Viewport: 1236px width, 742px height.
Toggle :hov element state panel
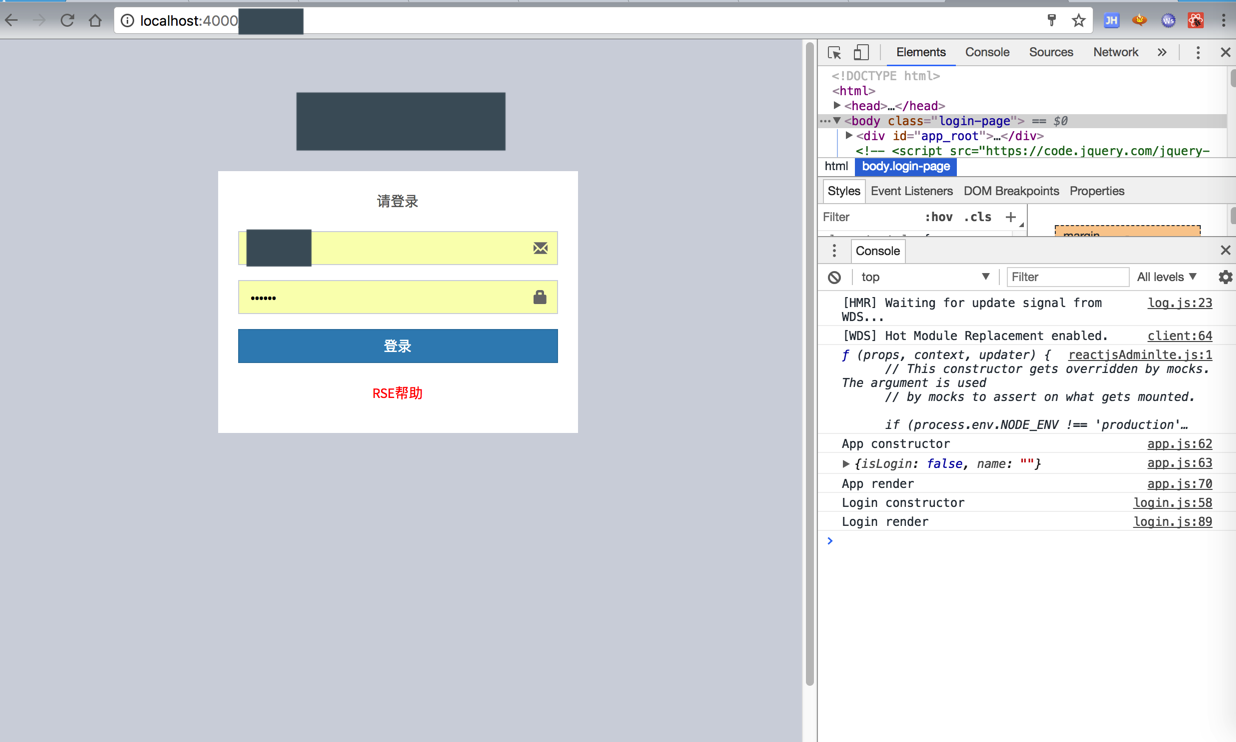tap(938, 217)
